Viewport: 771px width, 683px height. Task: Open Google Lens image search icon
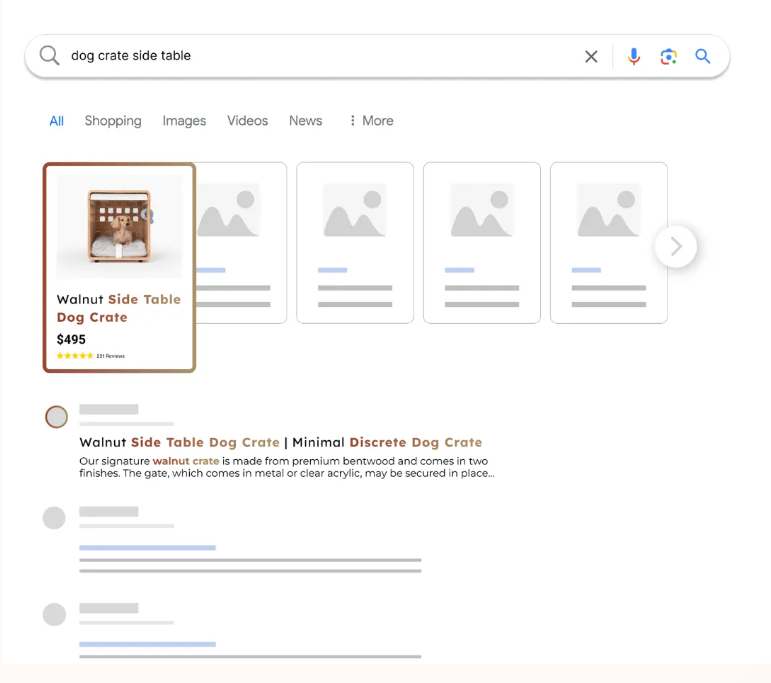pyautogui.click(x=669, y=57)
